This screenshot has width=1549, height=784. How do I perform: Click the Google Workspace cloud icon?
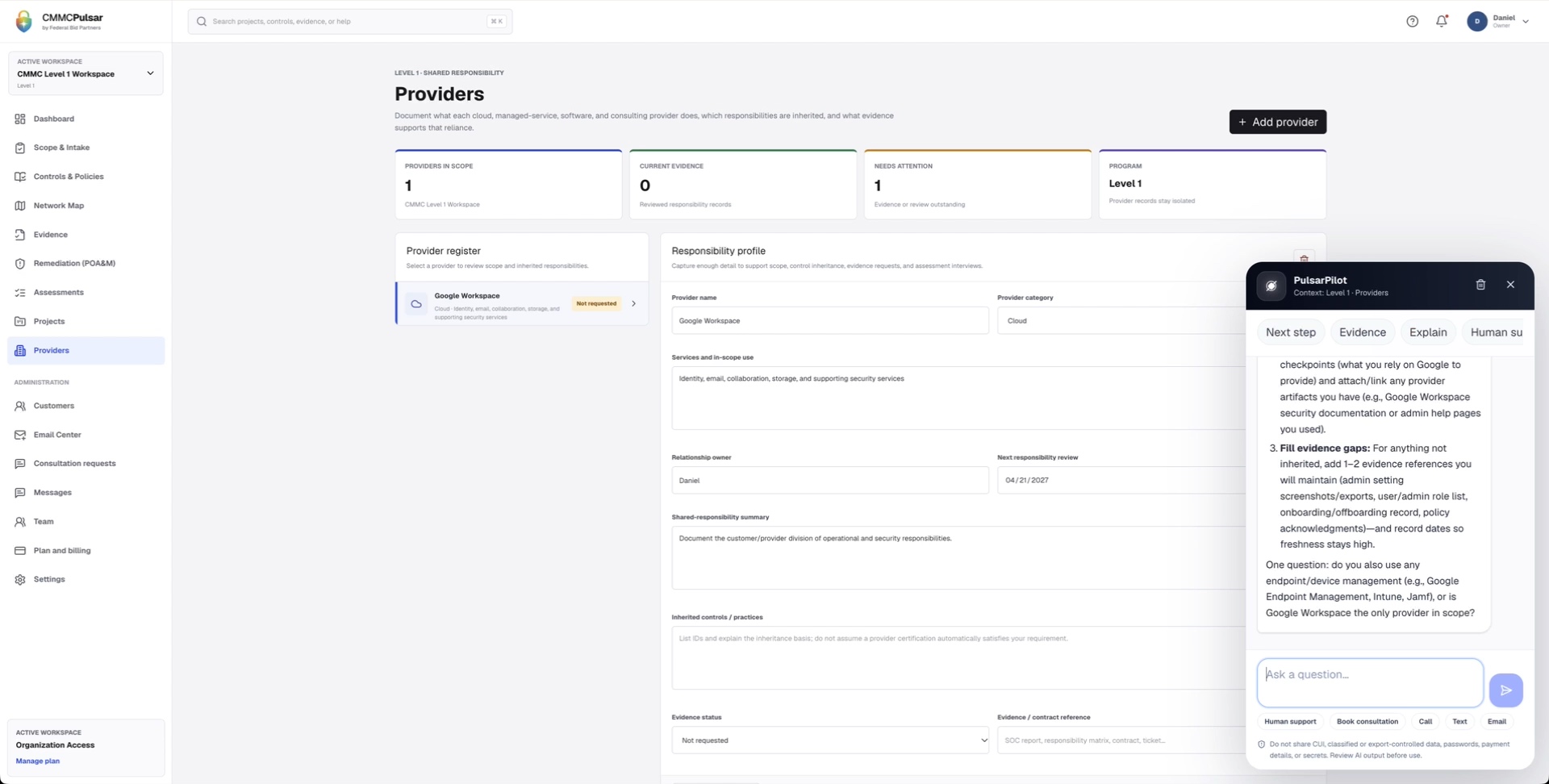coord(416,304)
